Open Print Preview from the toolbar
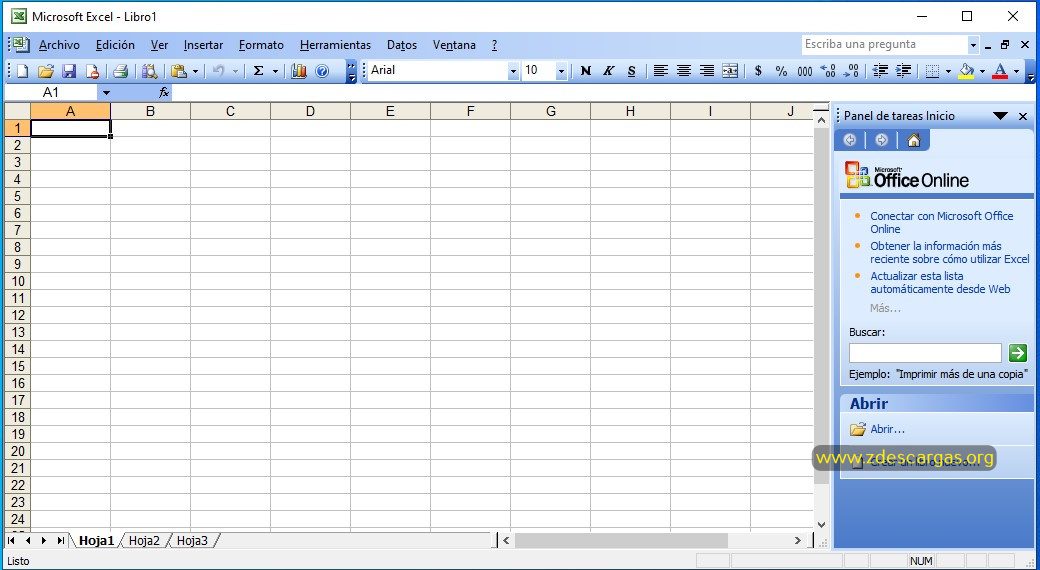The height and width of the screenshot is (570, 1040). pyautogui.click(x=149, y=71)
